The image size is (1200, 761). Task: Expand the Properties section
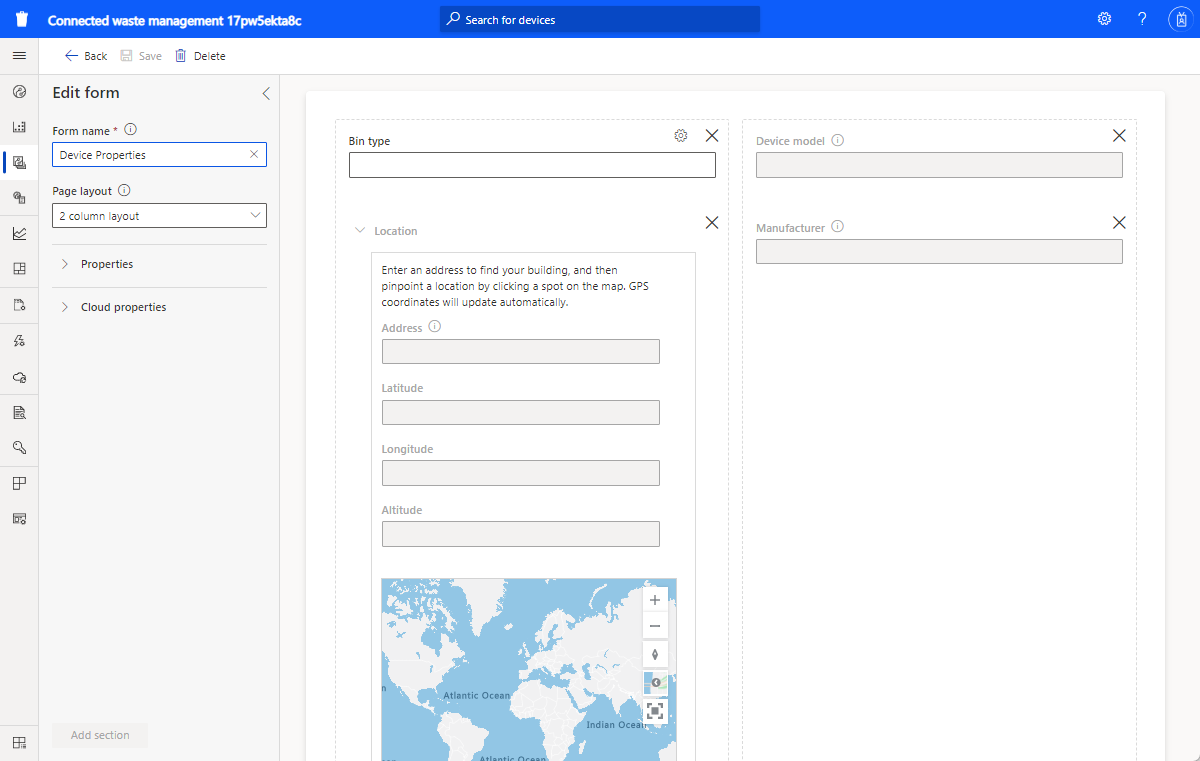point(107,264)
